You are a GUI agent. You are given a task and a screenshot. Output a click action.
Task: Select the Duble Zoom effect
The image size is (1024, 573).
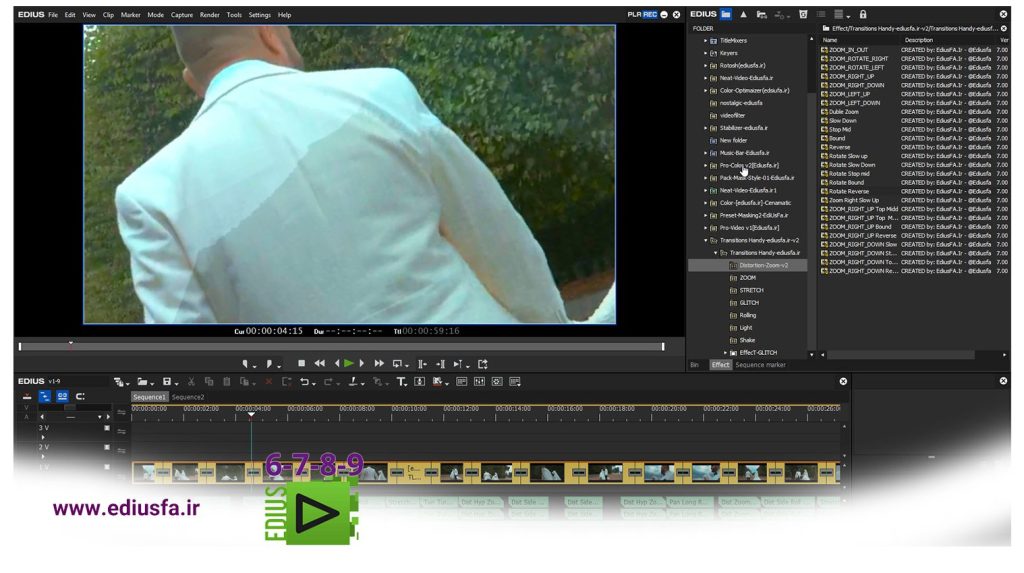[844, 112]
